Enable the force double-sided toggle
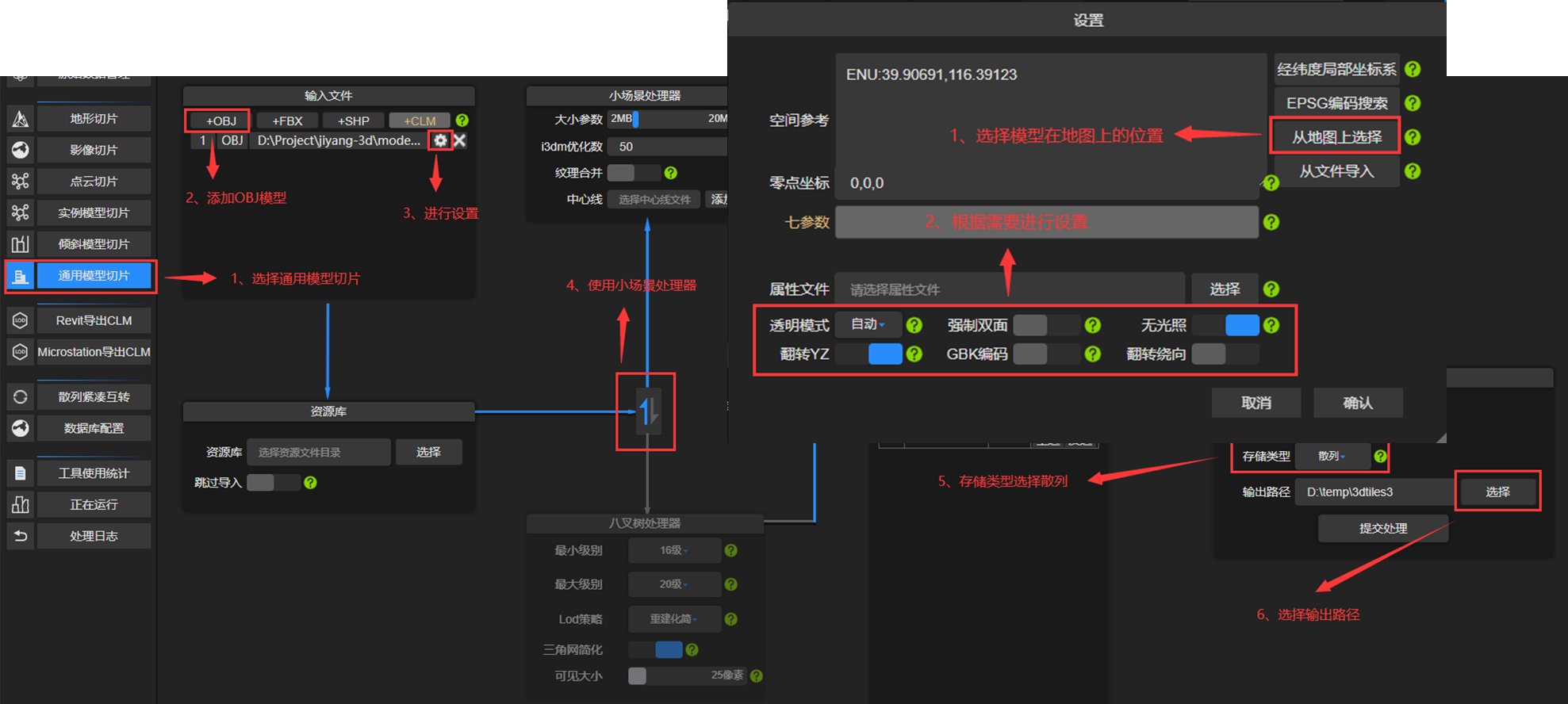Image resolution: width=1568 pixels, height=704 pixels. click(x=1047, y=325)
